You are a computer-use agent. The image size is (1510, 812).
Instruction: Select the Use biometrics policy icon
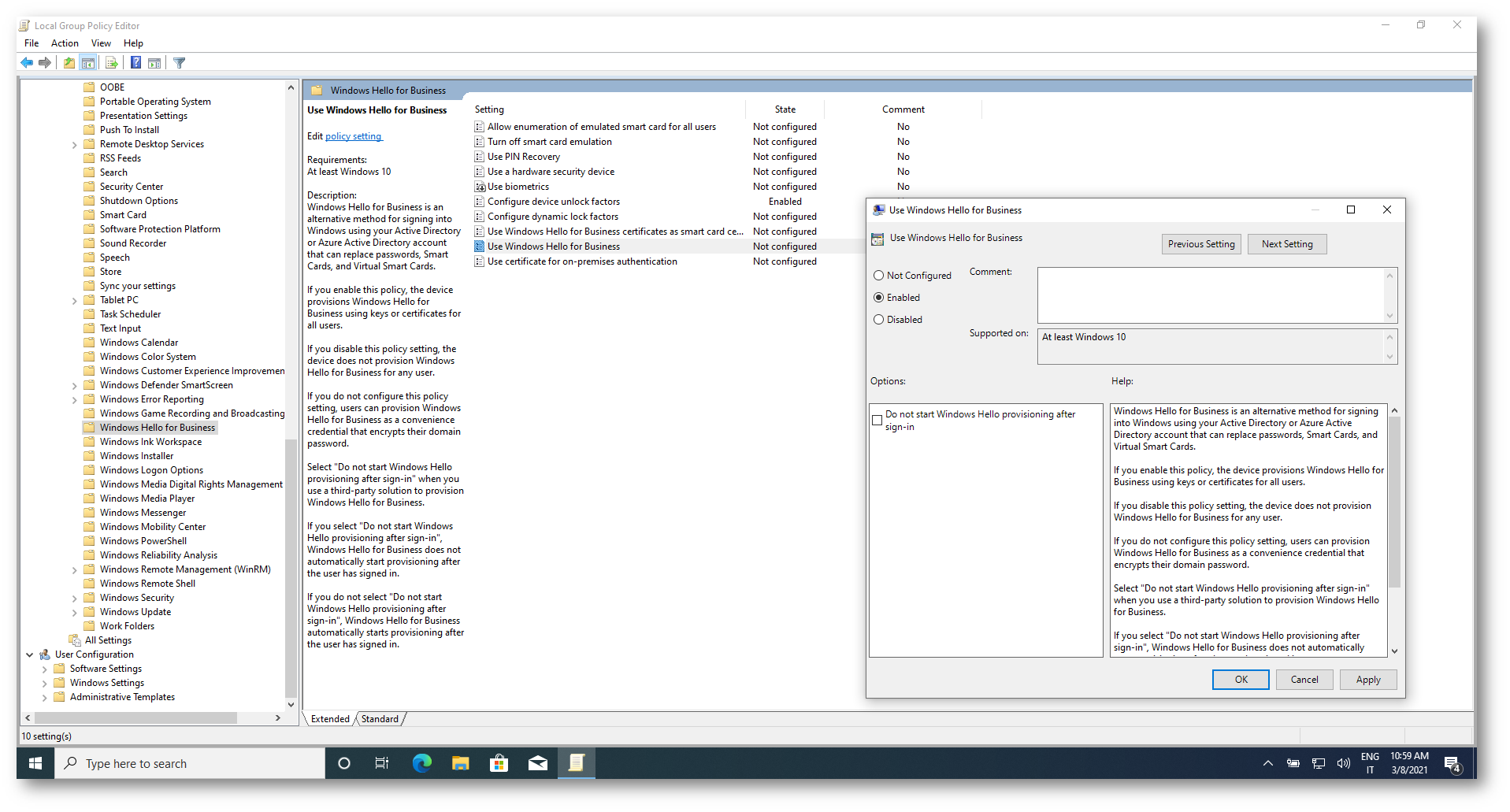[480, 187]
